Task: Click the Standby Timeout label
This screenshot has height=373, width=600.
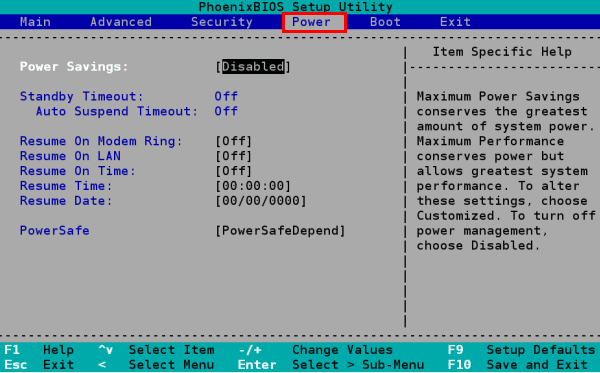Action: 82,96
